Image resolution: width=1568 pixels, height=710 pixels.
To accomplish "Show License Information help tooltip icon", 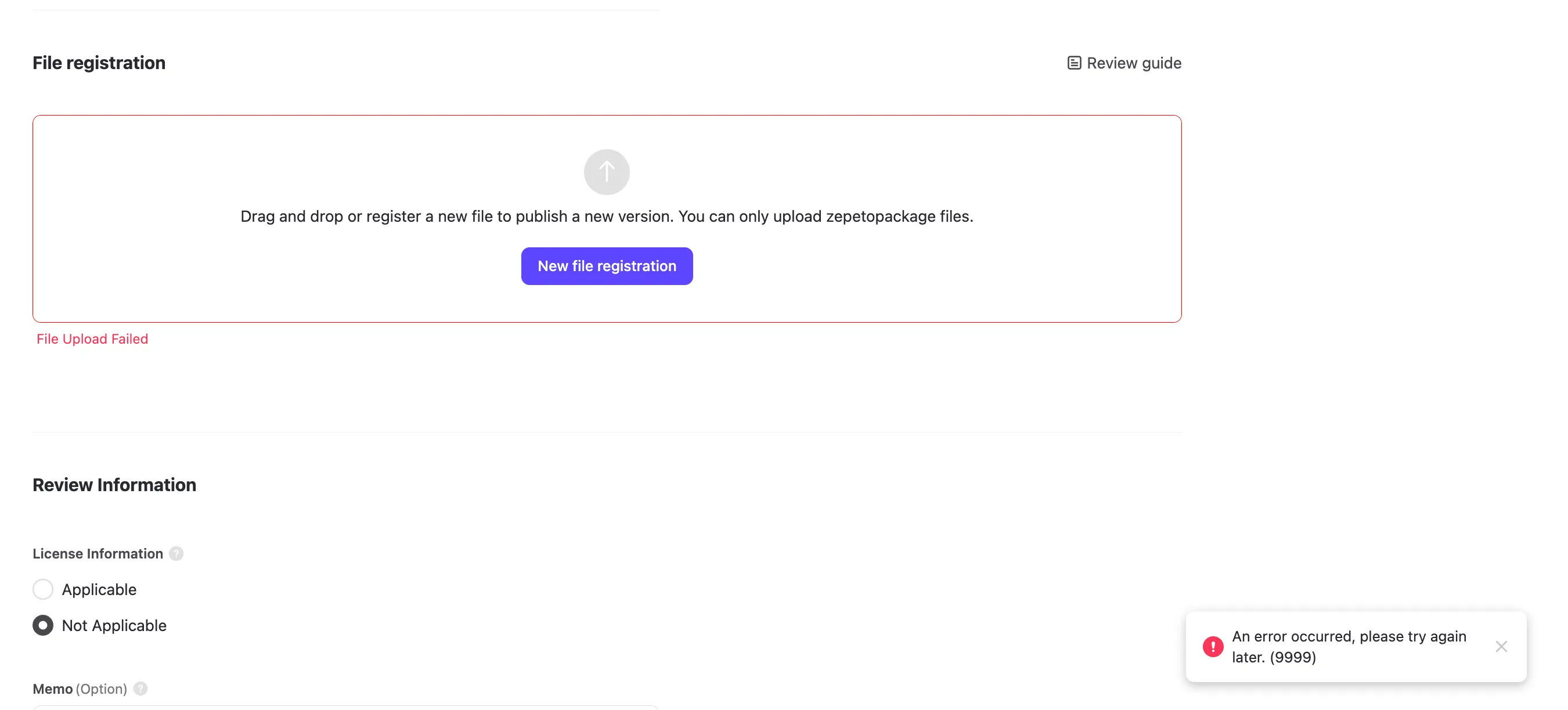I will (x=176, y=553).
